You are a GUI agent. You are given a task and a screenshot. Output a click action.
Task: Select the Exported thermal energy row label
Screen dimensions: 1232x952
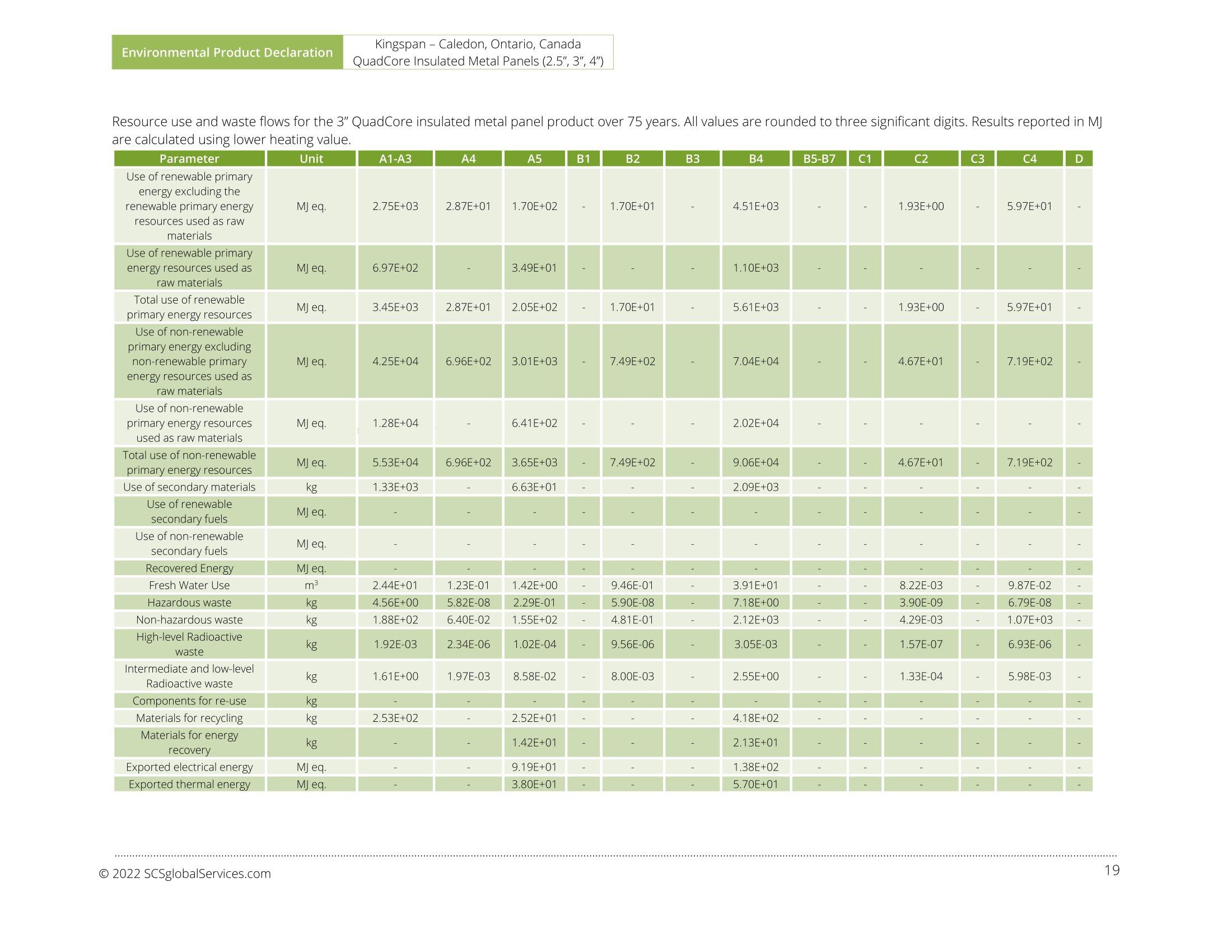189,784
